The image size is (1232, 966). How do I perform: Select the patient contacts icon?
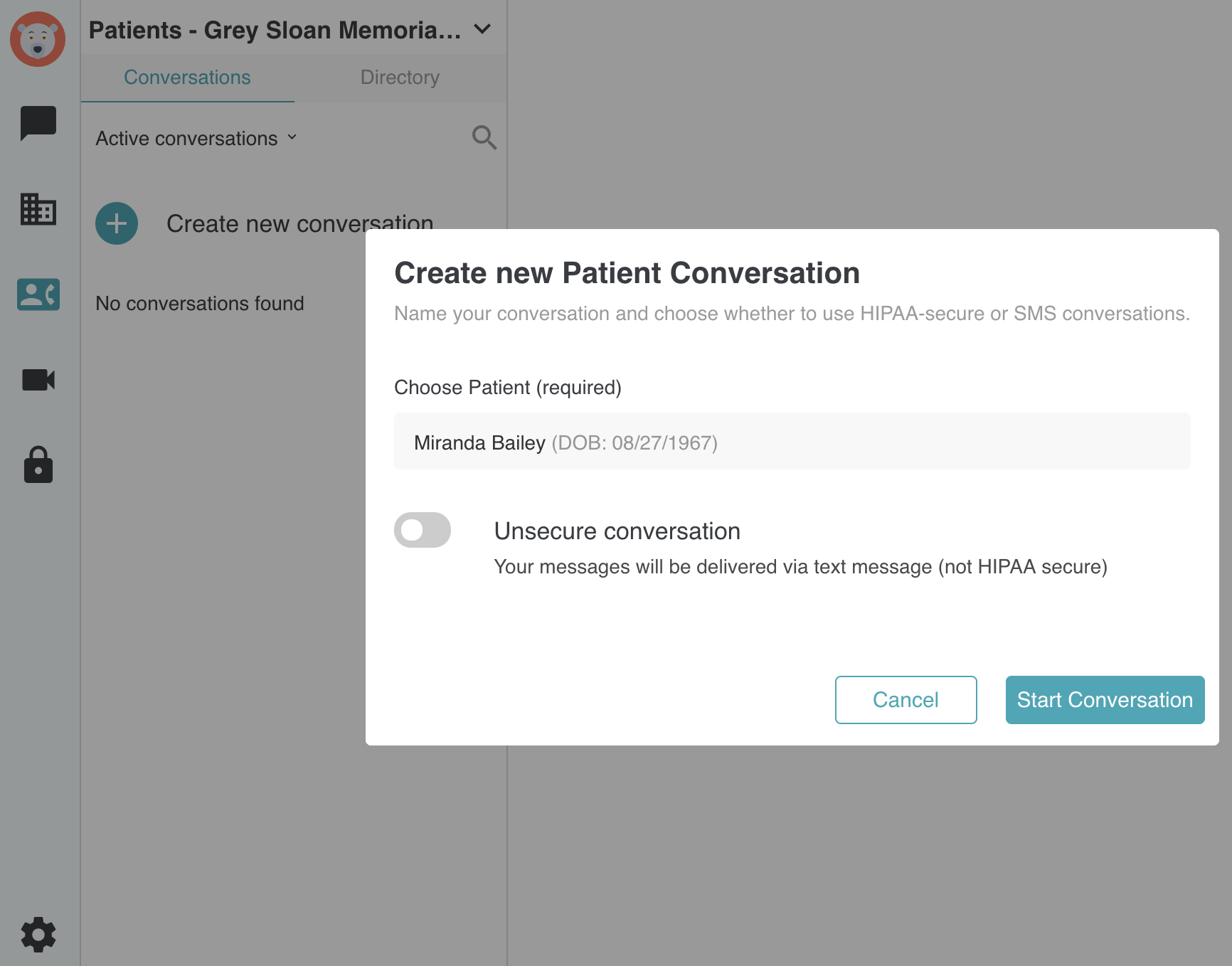(38, 294)
